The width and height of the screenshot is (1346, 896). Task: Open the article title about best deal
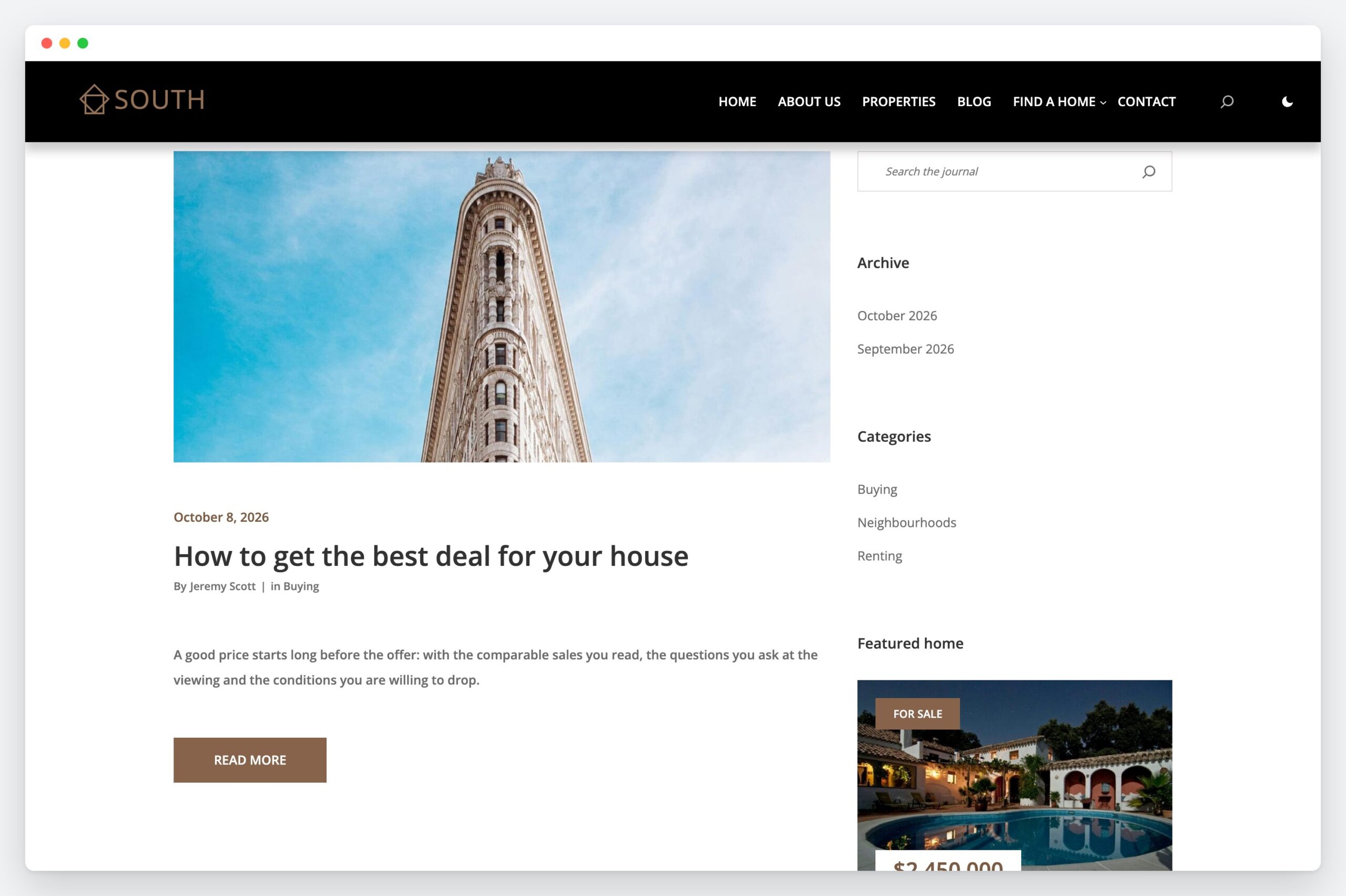coord(431,556)
